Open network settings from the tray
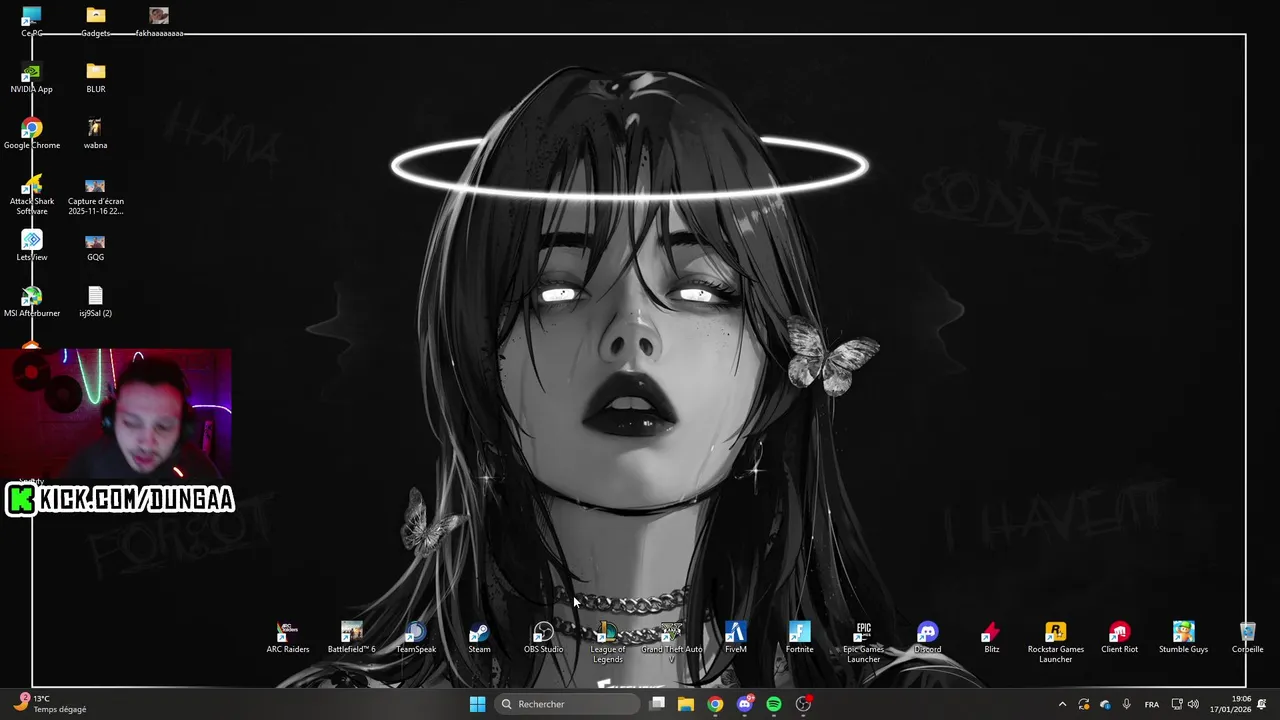Image resolution: width=1280 pixels, height=720 pixels. (1177, 704)
